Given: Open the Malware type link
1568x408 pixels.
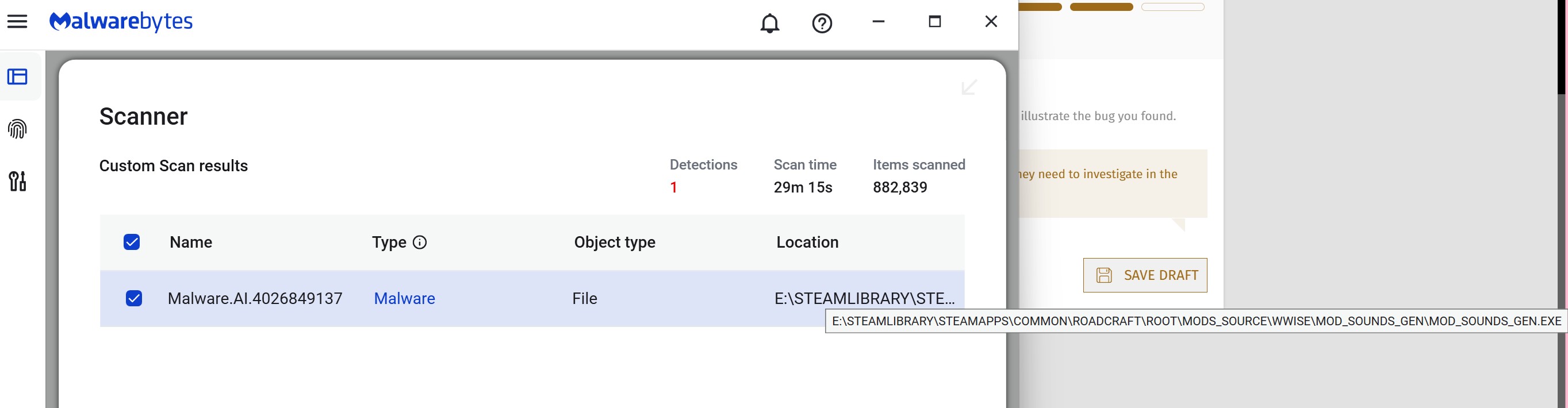Looking at the screenshot, I should (x=404, y=299).
